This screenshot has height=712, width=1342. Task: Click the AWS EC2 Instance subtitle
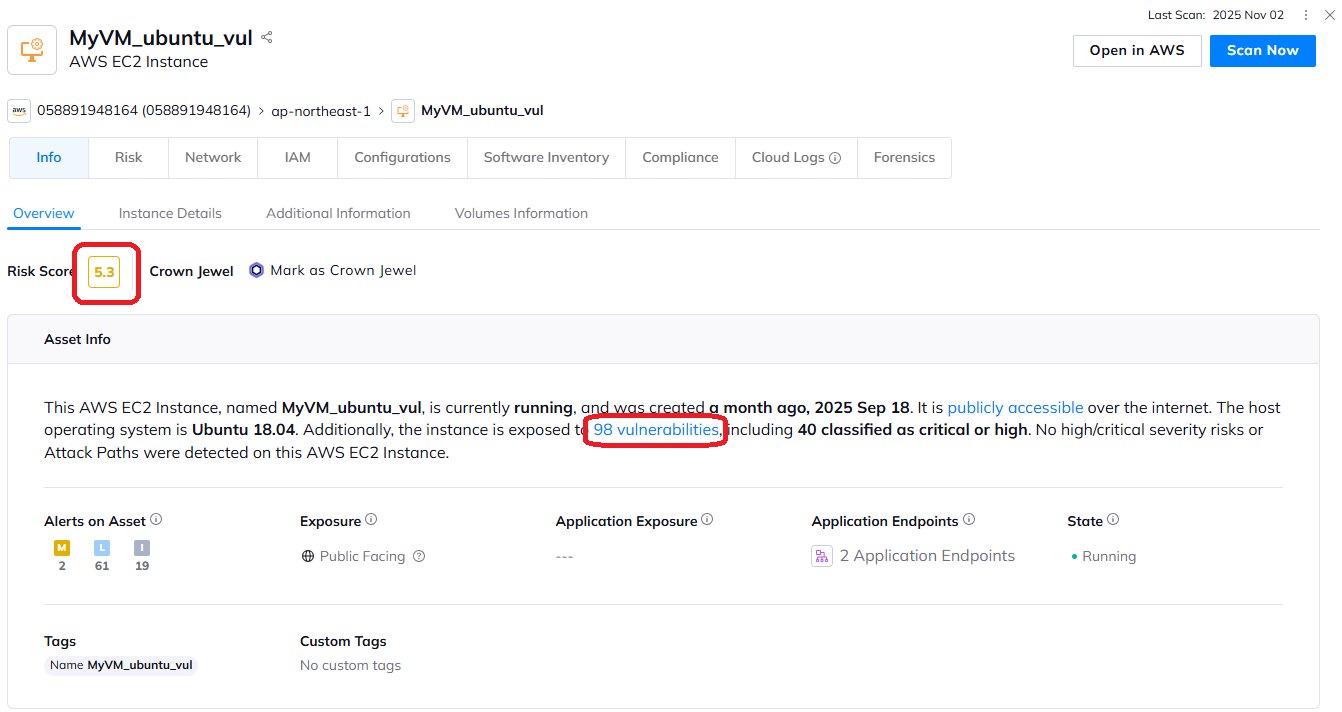139,62
